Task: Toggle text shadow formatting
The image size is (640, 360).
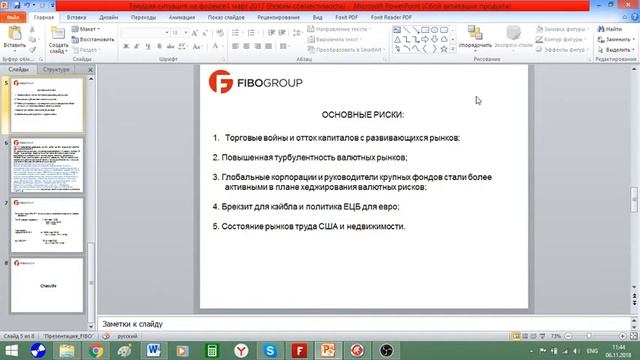Action: 159,46
